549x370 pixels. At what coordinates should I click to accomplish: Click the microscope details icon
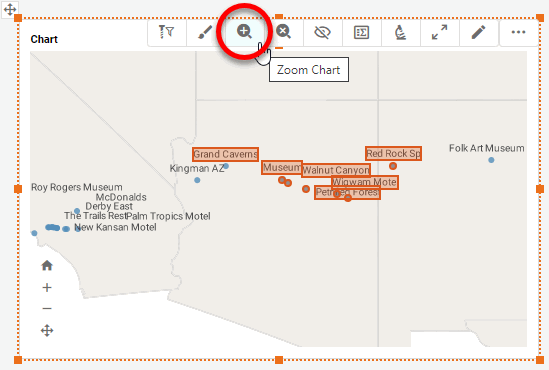coord(400,32)
